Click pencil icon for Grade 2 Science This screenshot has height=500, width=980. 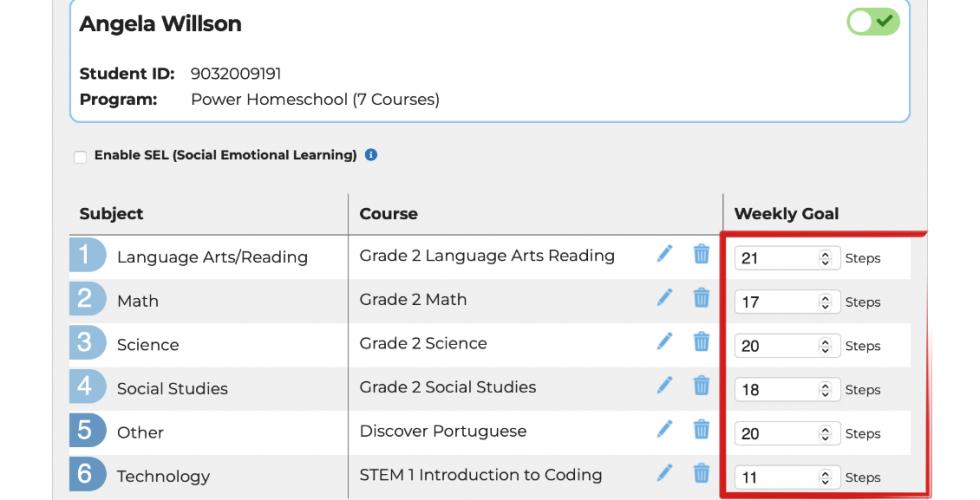pos(665,342)
